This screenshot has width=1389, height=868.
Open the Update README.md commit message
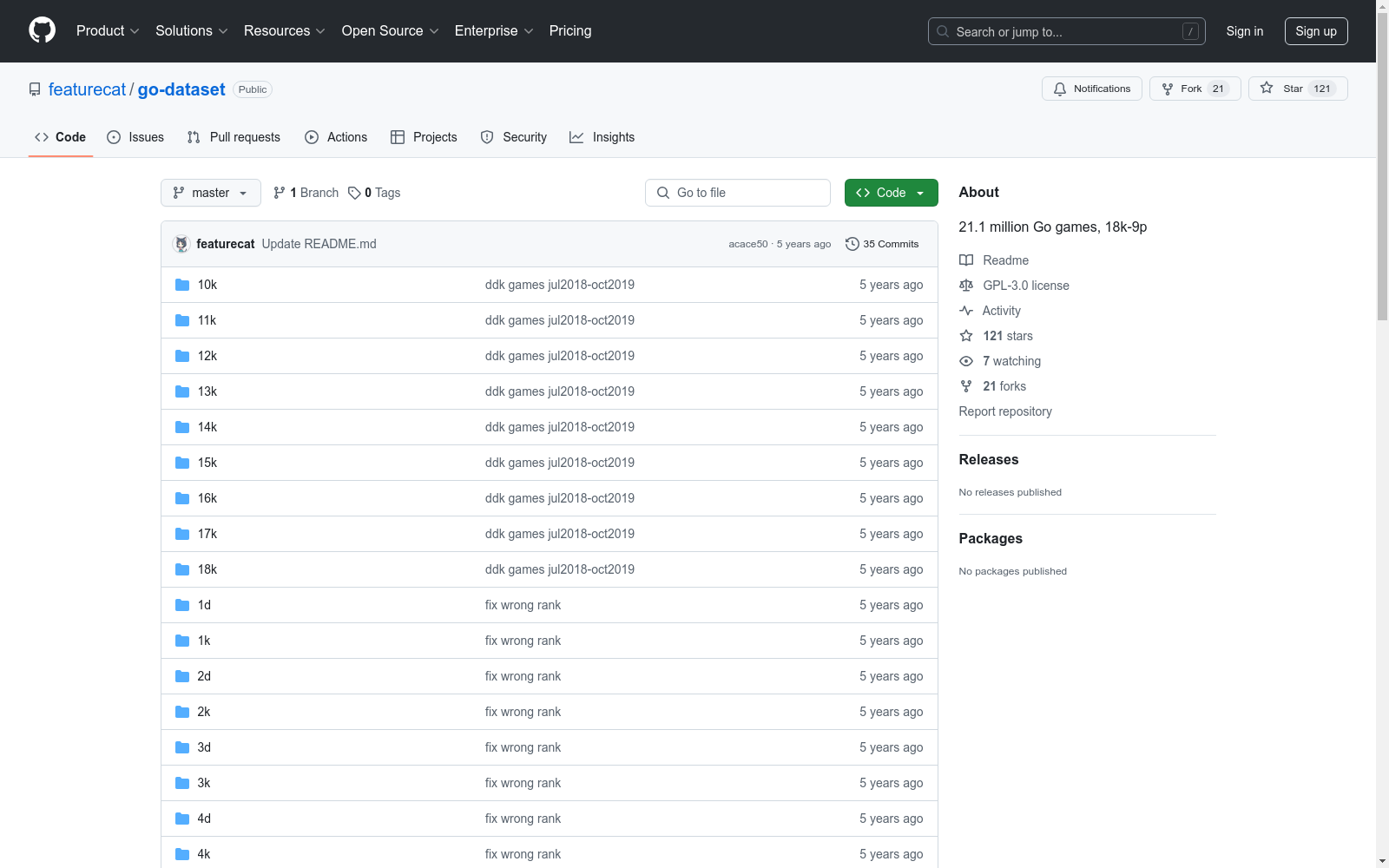tap(319, 244)
